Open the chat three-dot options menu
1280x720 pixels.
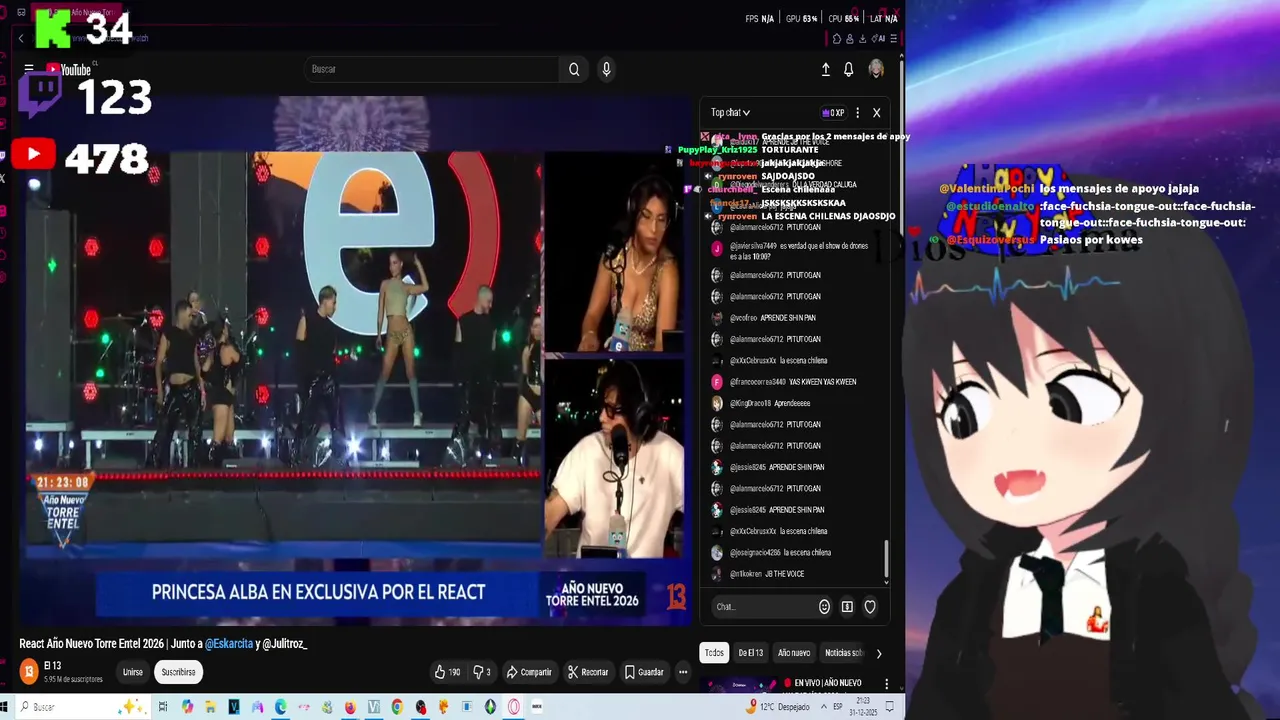[857, 113]
